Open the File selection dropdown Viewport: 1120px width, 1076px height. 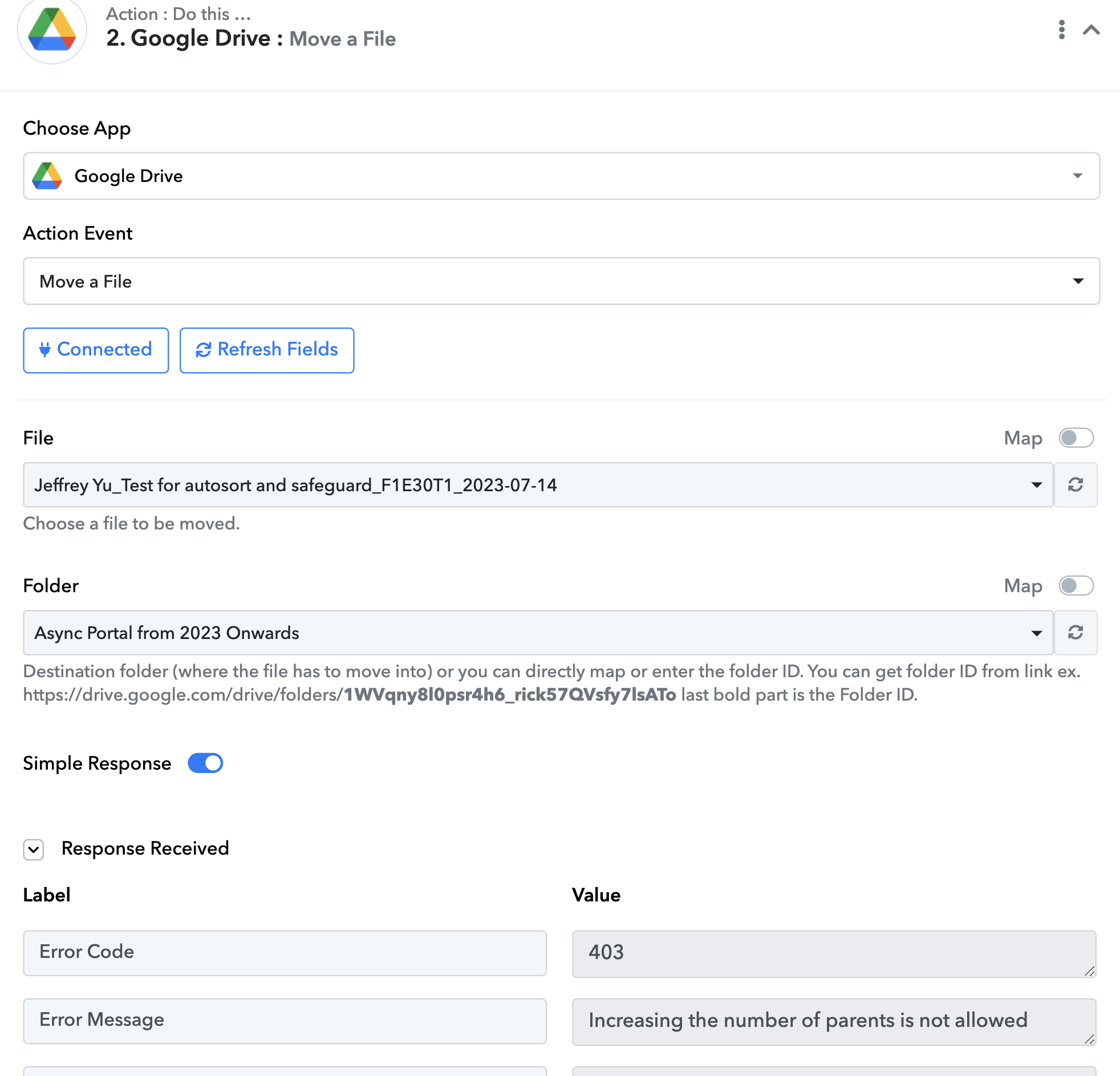(538, 485)
